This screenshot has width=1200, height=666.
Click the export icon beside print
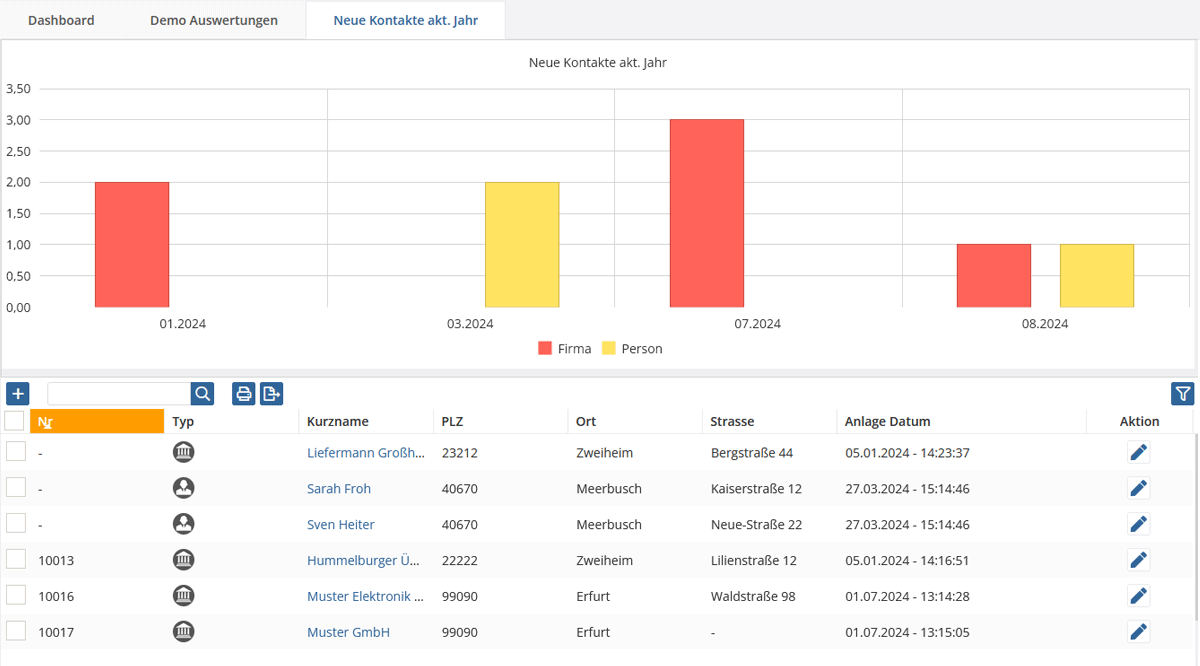271,393
